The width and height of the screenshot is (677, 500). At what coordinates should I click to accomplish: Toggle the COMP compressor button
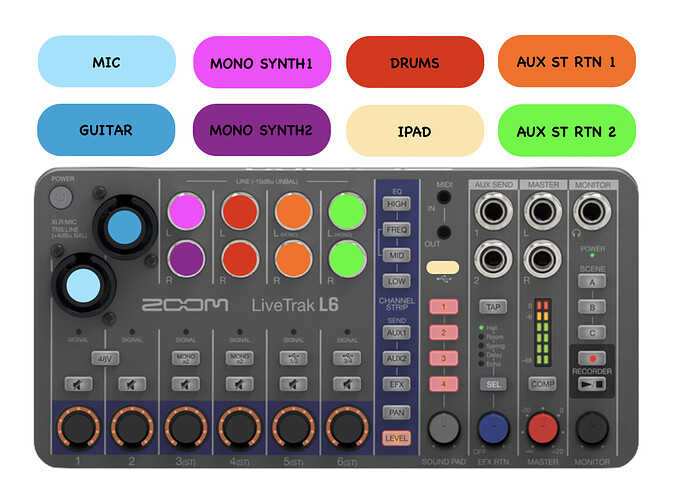[543, 383]
